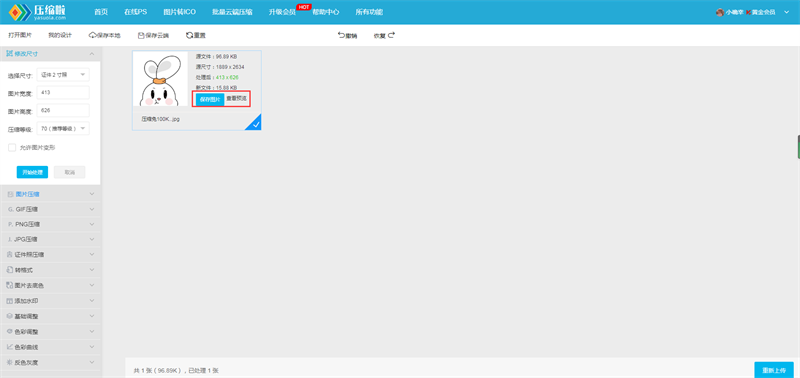Open 批量云端压缩 from the top menu
The width and height of the screenshot is (800, 378).
(232, 12)
